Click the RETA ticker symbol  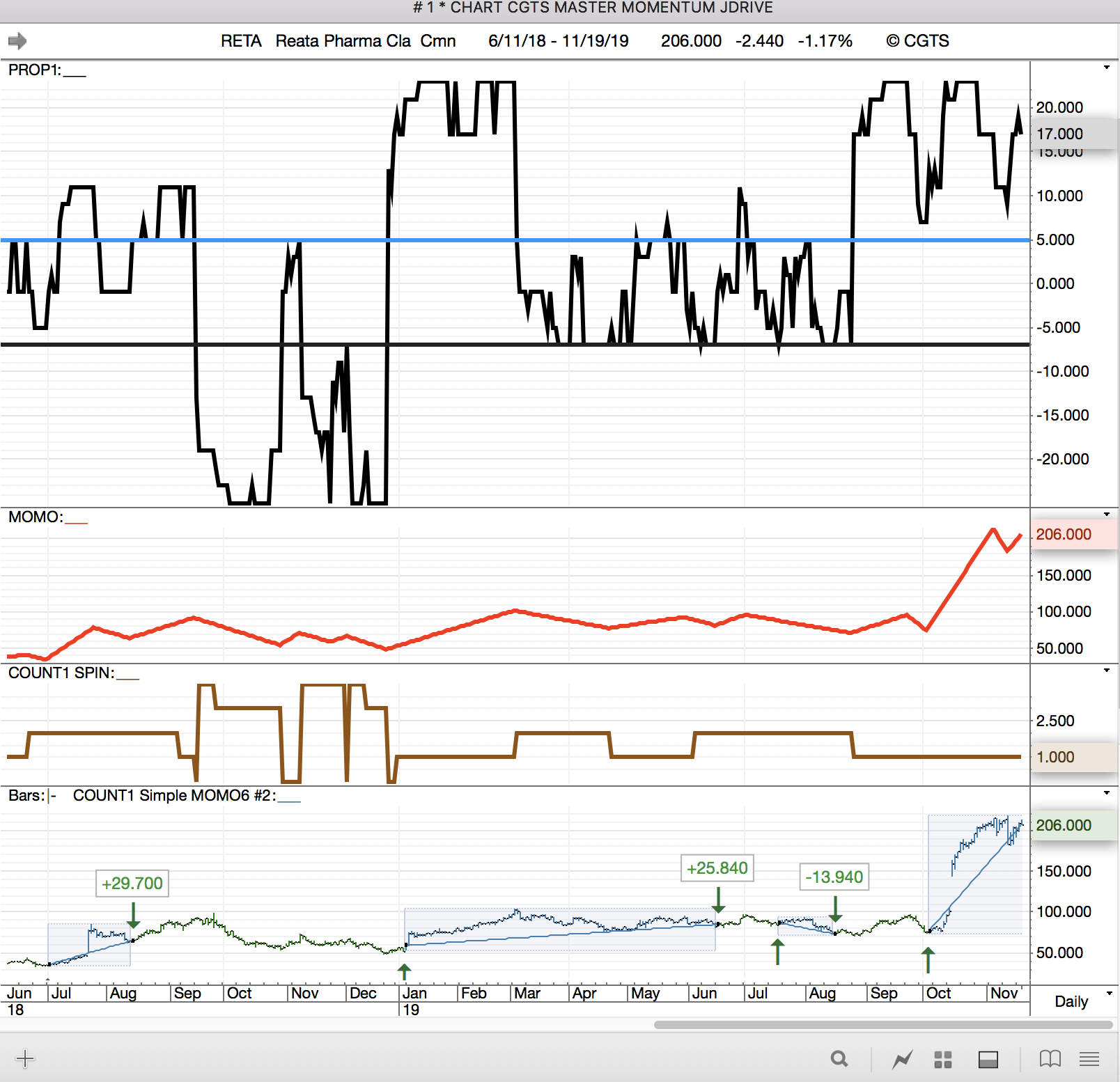point(241,41)
